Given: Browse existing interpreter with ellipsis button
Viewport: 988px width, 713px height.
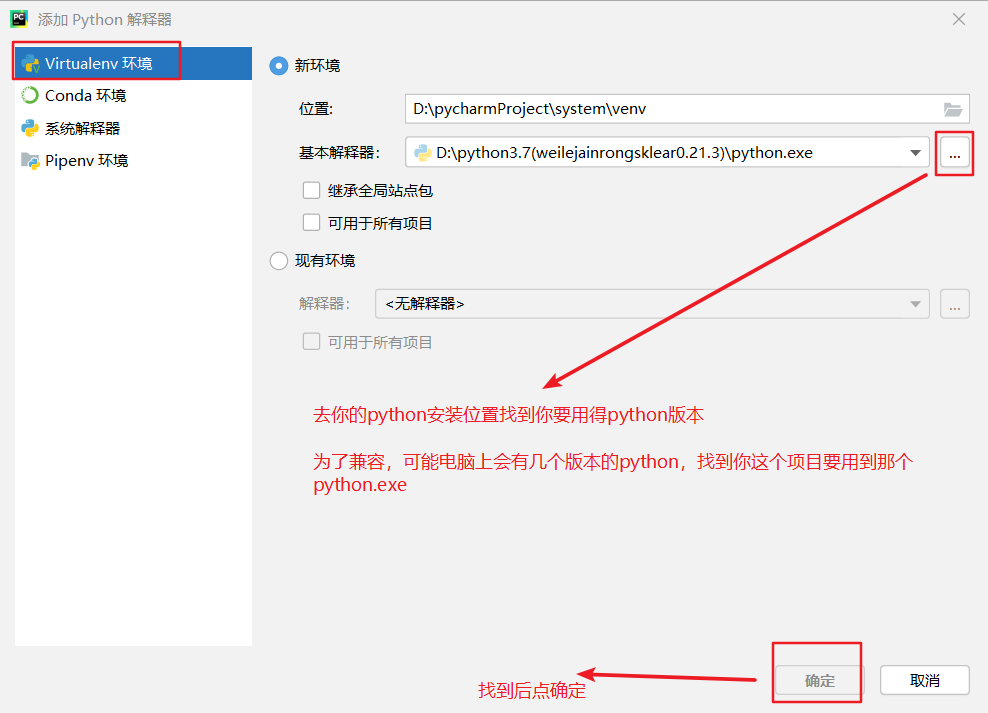Looking at the screenshot, I should (955, 304).
